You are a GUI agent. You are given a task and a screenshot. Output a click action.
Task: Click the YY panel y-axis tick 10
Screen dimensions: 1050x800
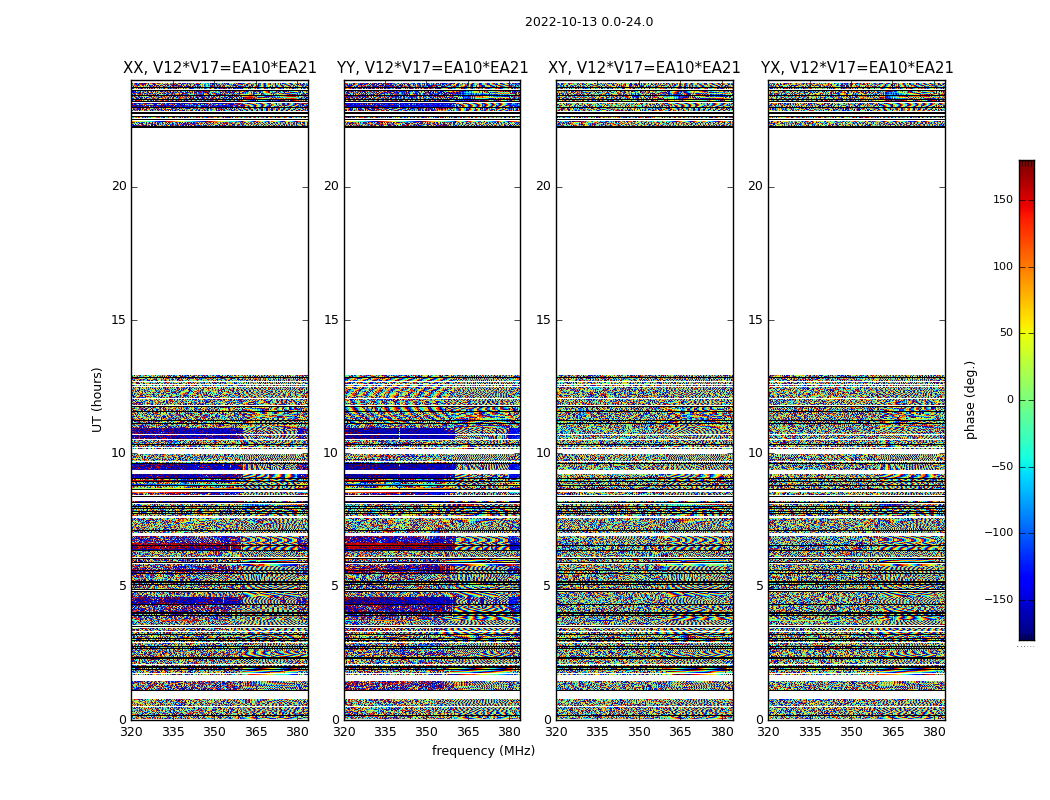point(331,453)
